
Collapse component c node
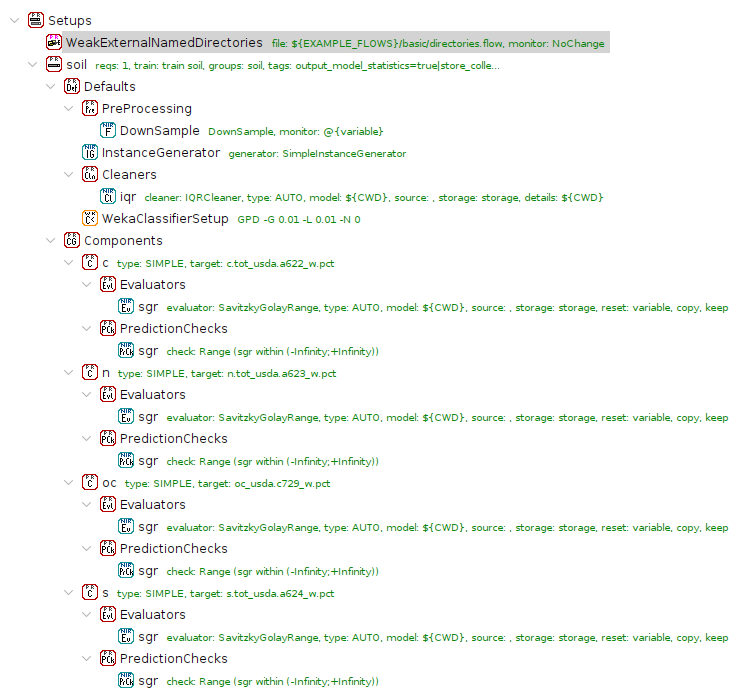tap(68, 262)
